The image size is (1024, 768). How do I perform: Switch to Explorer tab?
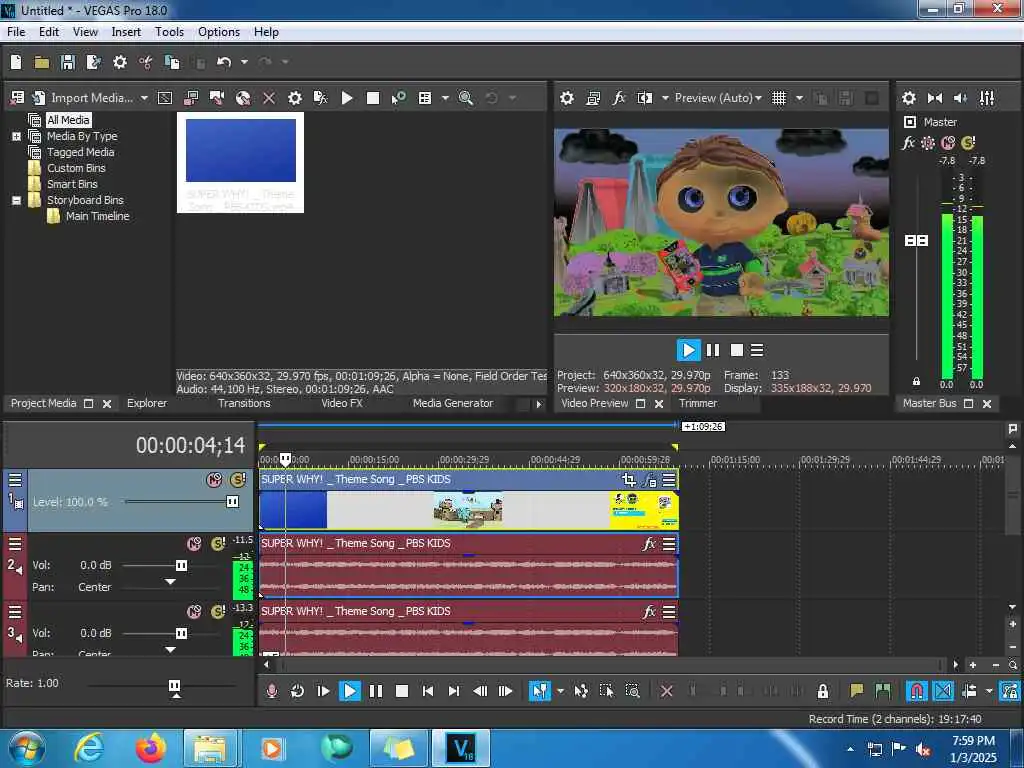tap(147, 404)
